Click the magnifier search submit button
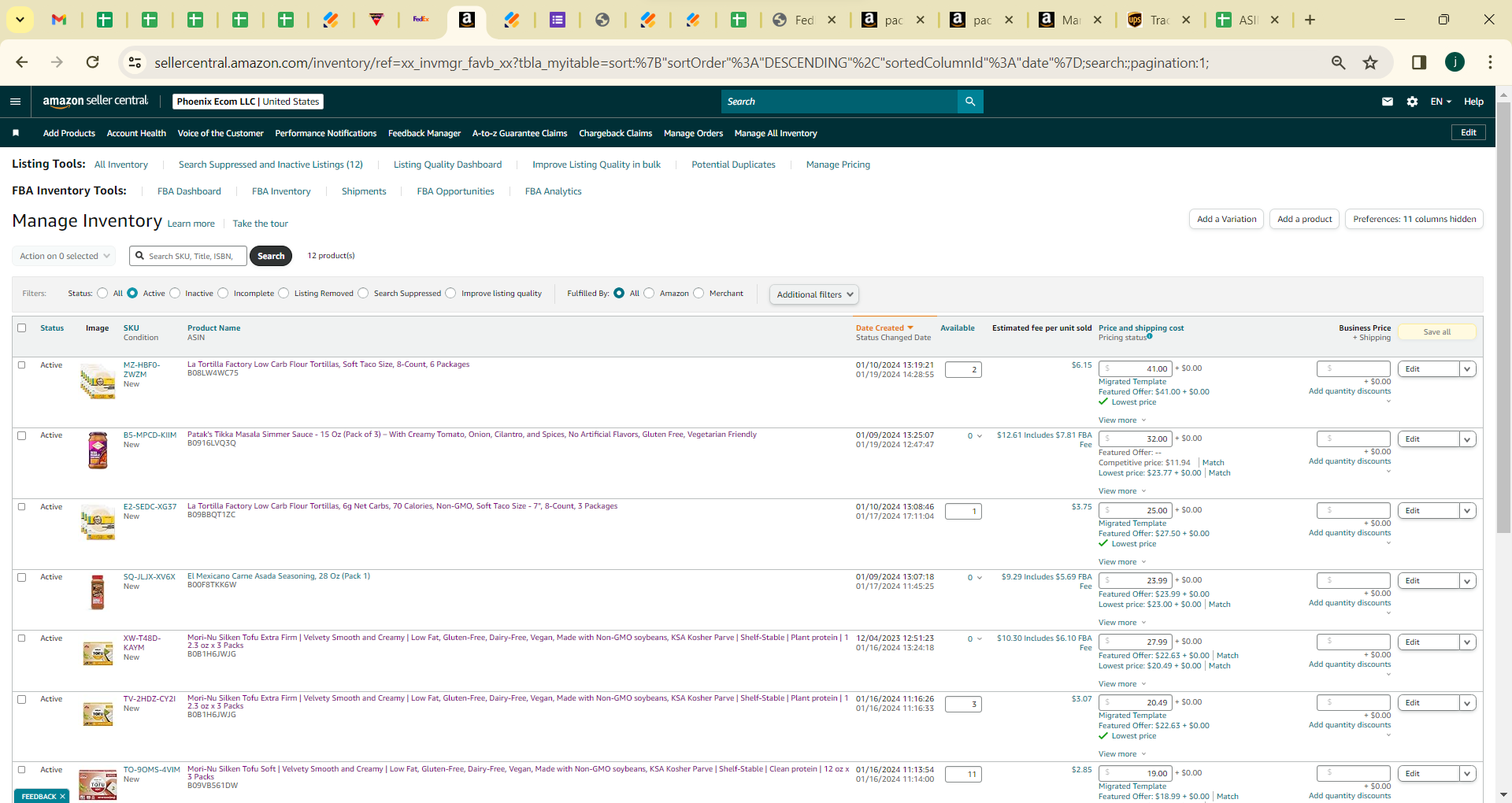Screen dimensions: 1512x803 click(x=970, y=102)
